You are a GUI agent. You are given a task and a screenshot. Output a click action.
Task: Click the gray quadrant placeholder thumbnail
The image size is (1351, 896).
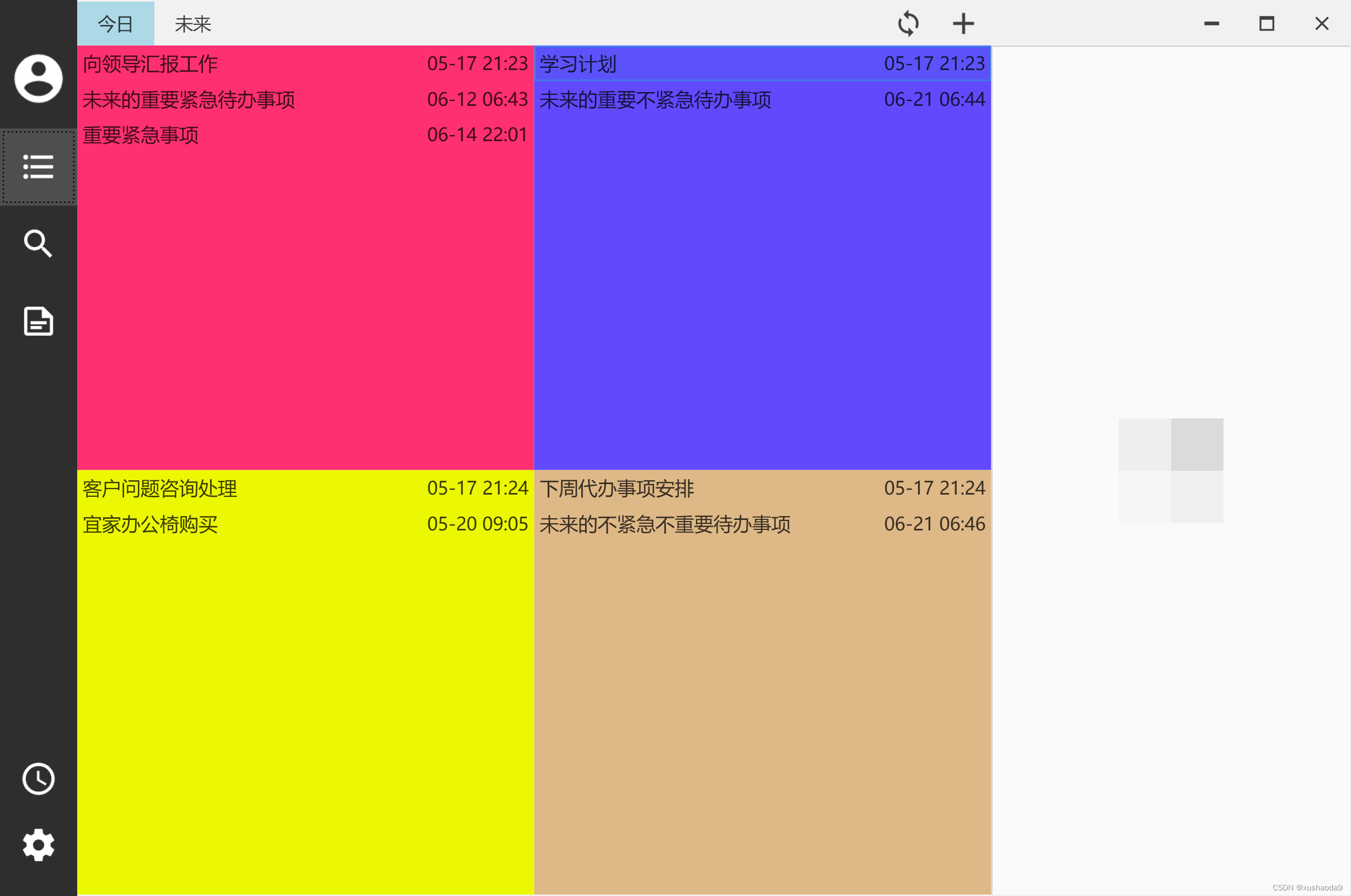click(1171, 470)
